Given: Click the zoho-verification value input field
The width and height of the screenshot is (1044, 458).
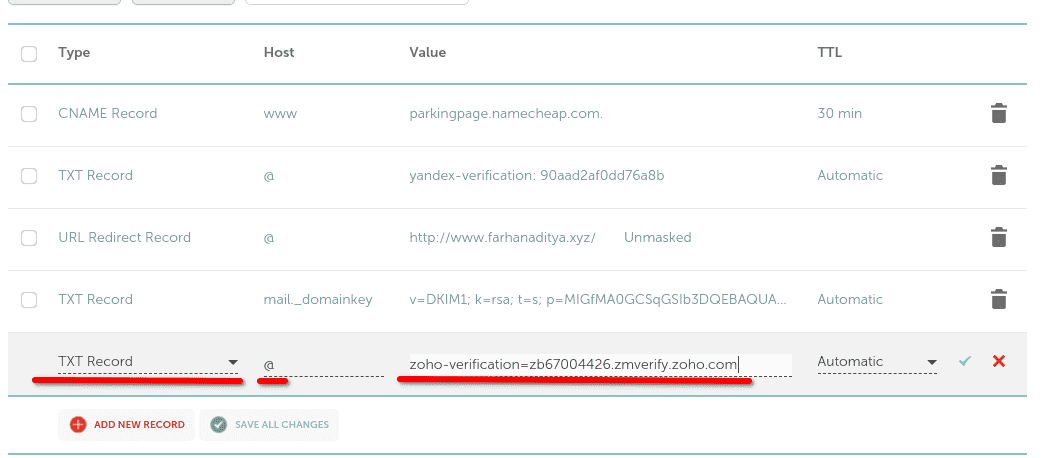Looking at the screenshot, I should (x=601, y=365).
